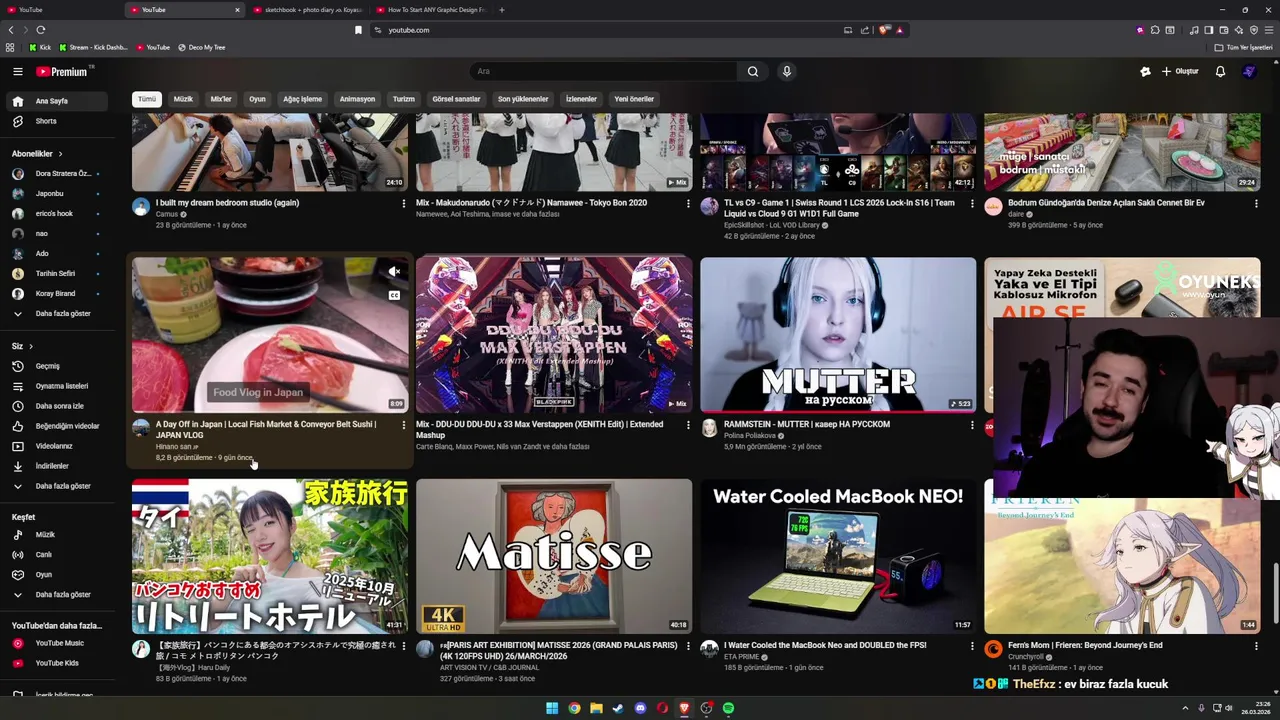Select the Son yüklenenler filter chip
Screen dimensions: 1280x720
pyautogui.click(x=523, y=99)
